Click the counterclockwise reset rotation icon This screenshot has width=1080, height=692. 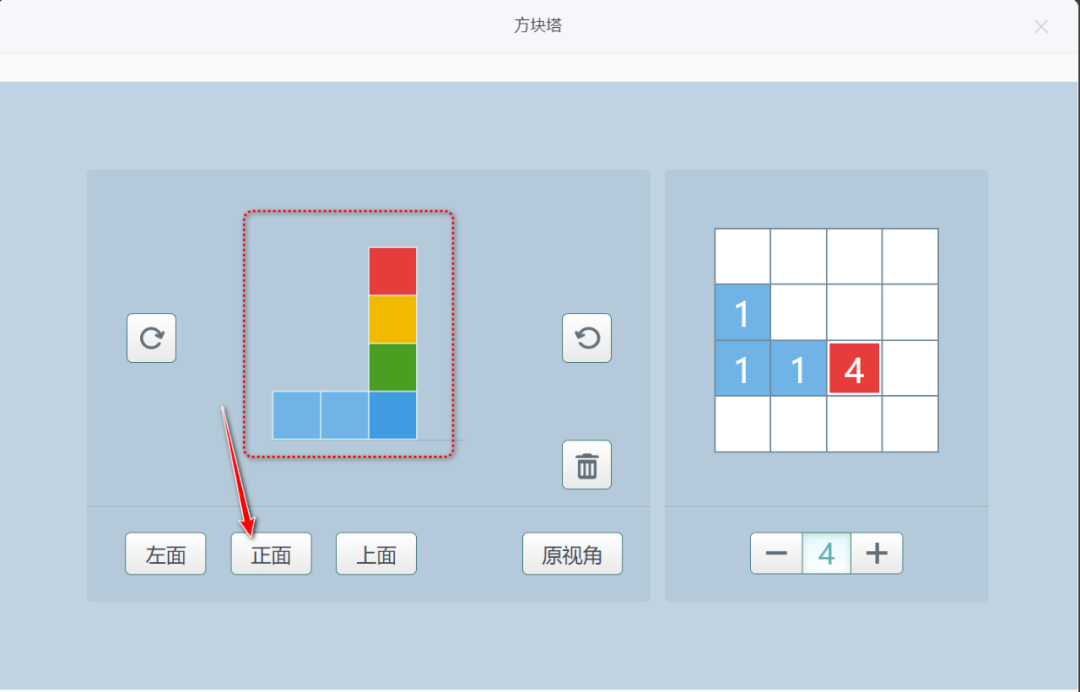click(x=587, y=337)
